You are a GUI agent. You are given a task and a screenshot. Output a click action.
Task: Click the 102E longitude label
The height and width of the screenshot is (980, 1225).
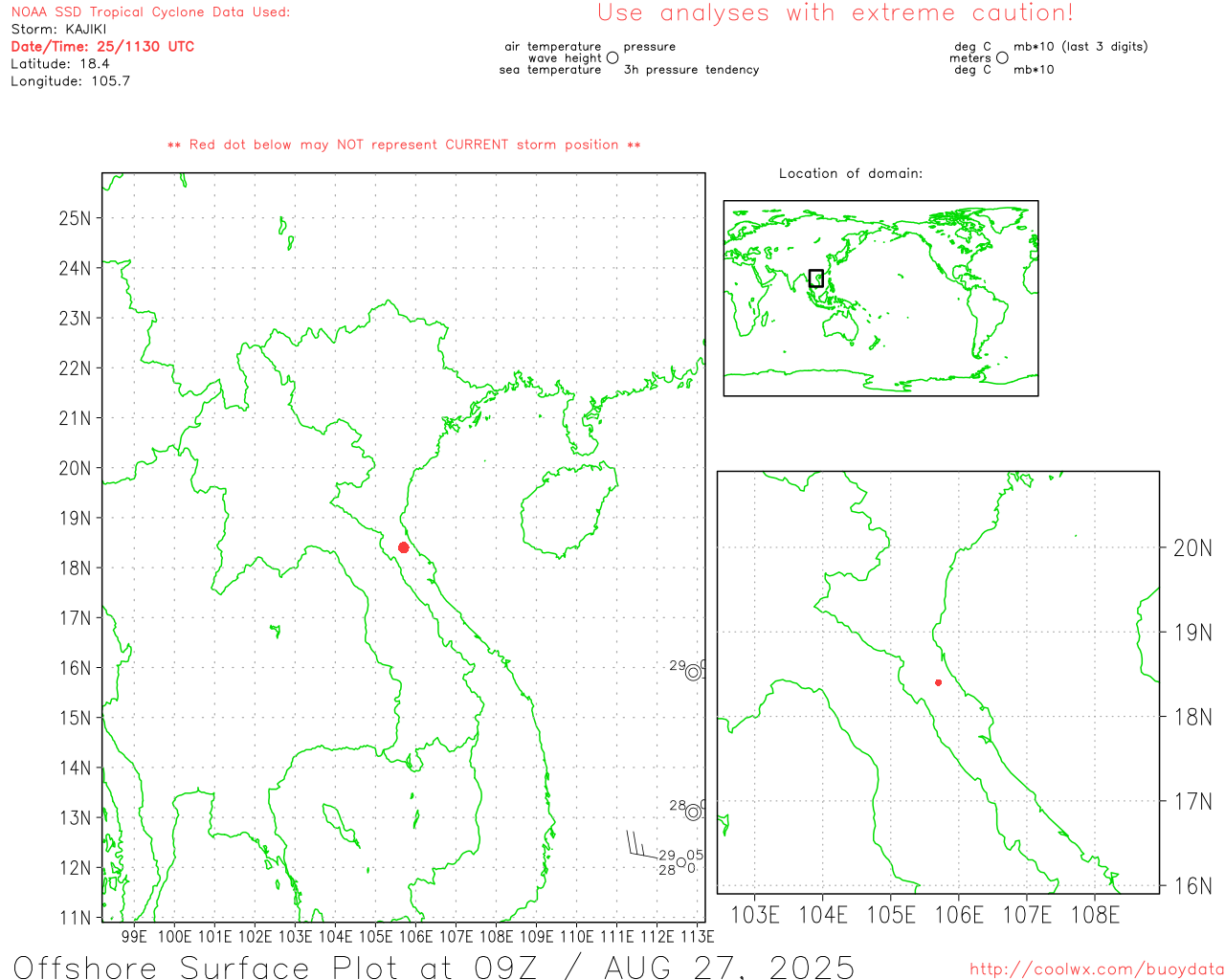pyautogui.click(x=255, y=937)
